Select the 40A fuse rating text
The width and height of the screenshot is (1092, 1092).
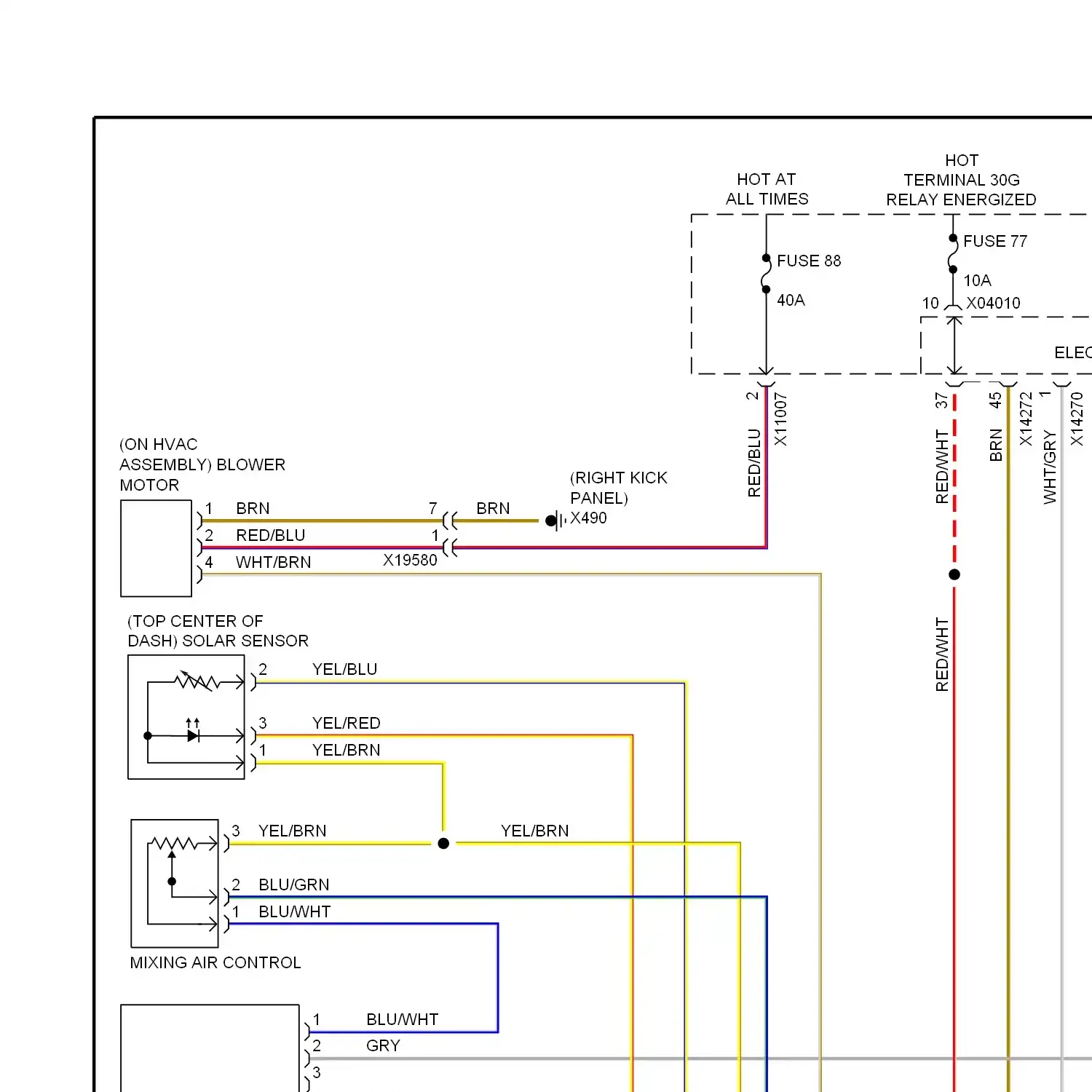[791, 300]
